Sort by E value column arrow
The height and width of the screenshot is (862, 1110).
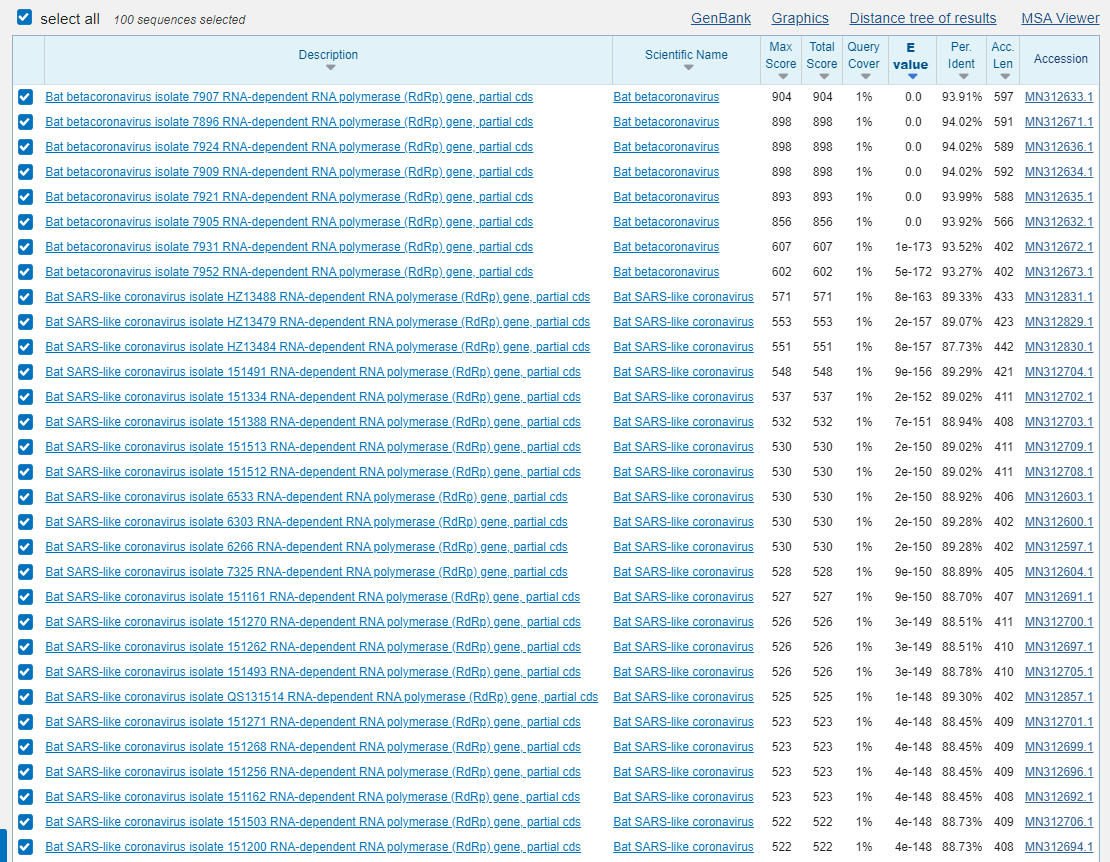click(x=912, y=76)
